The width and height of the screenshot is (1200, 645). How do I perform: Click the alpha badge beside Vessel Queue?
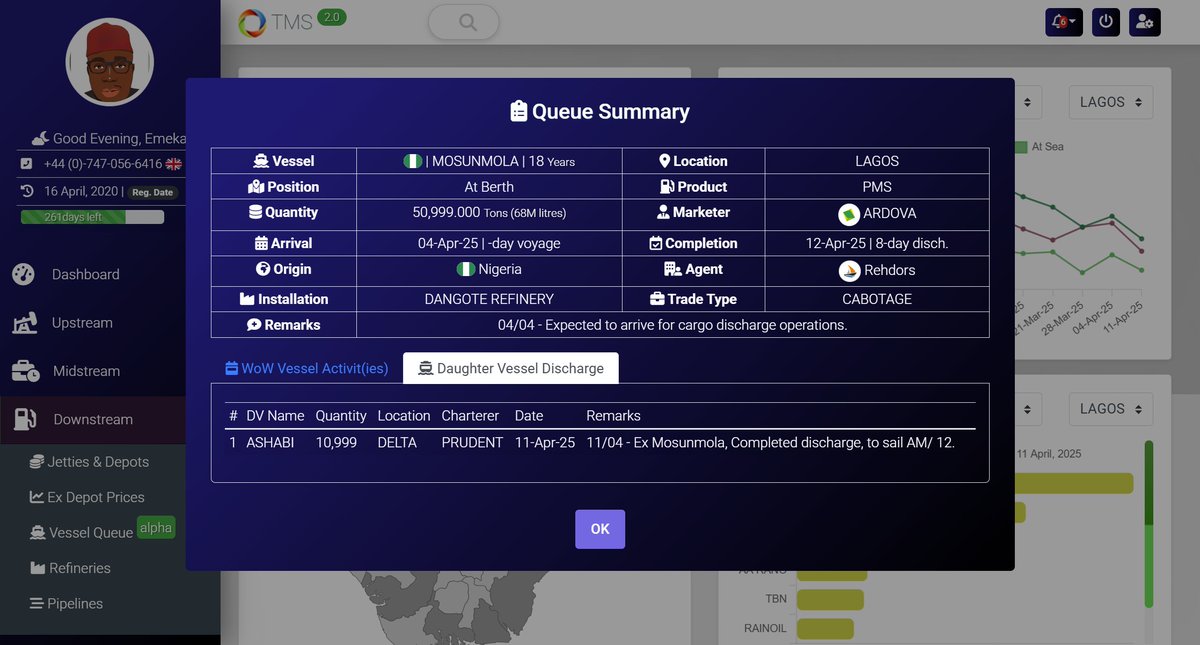(x=156, y=528)
